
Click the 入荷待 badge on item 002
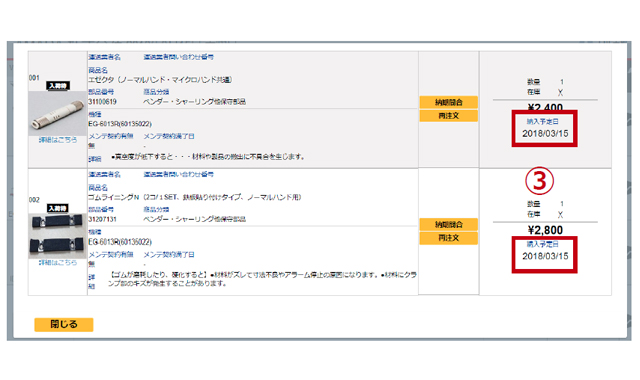[x=58, y=209]
